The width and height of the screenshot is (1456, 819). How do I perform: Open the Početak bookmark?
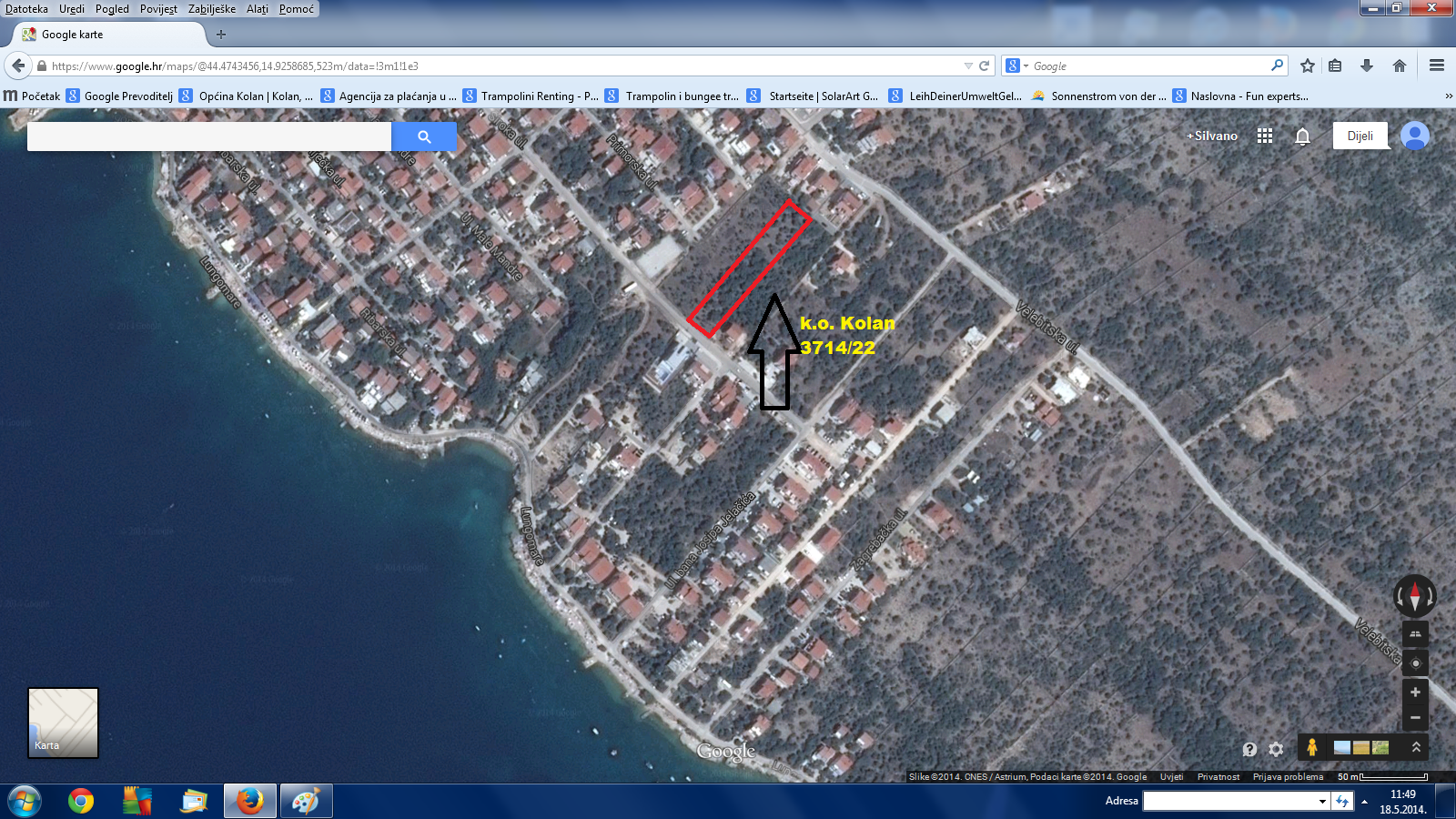[x=32, y=96]
